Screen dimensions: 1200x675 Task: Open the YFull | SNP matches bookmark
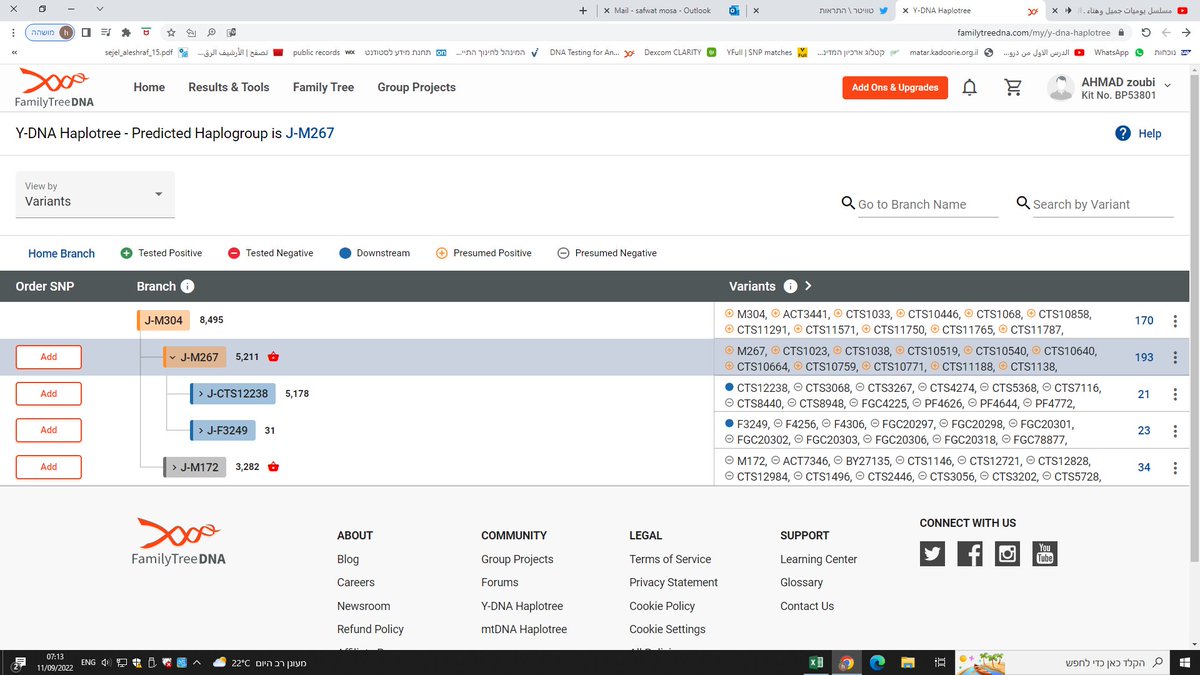coord(768,52)
